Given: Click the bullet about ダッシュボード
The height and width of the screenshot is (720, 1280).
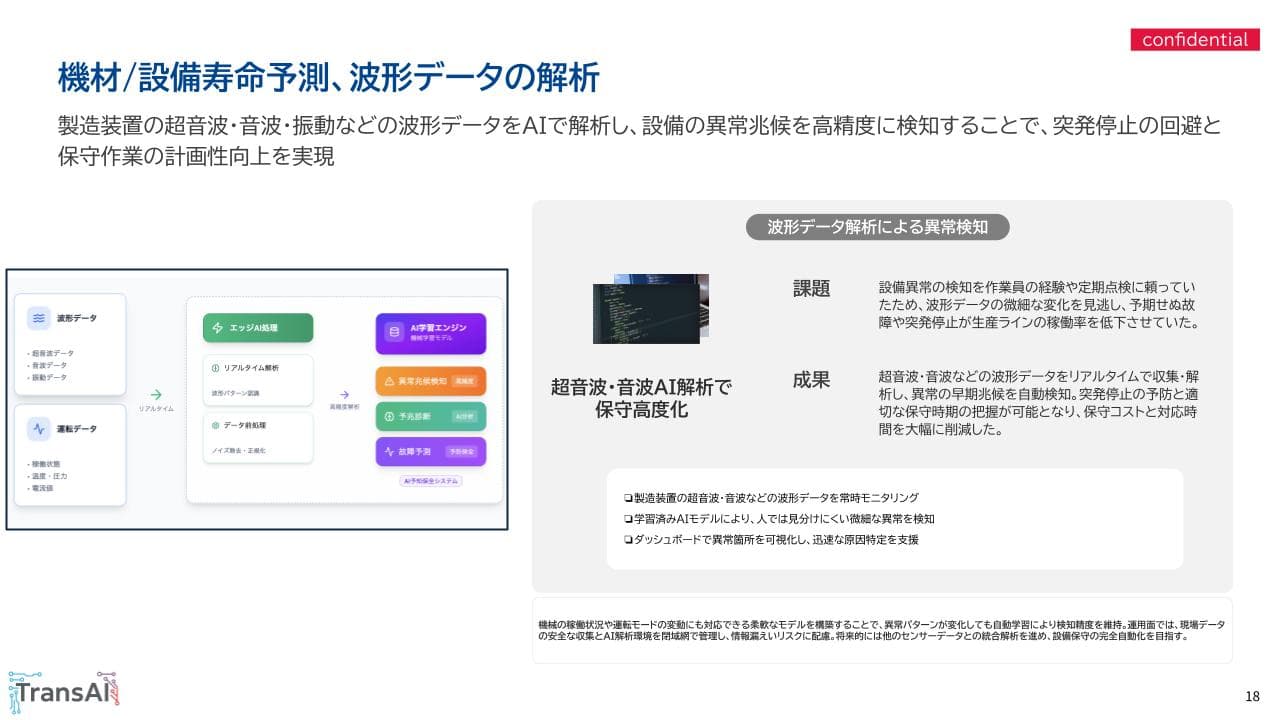Looking at the screenshot, I should pos(770,539).
